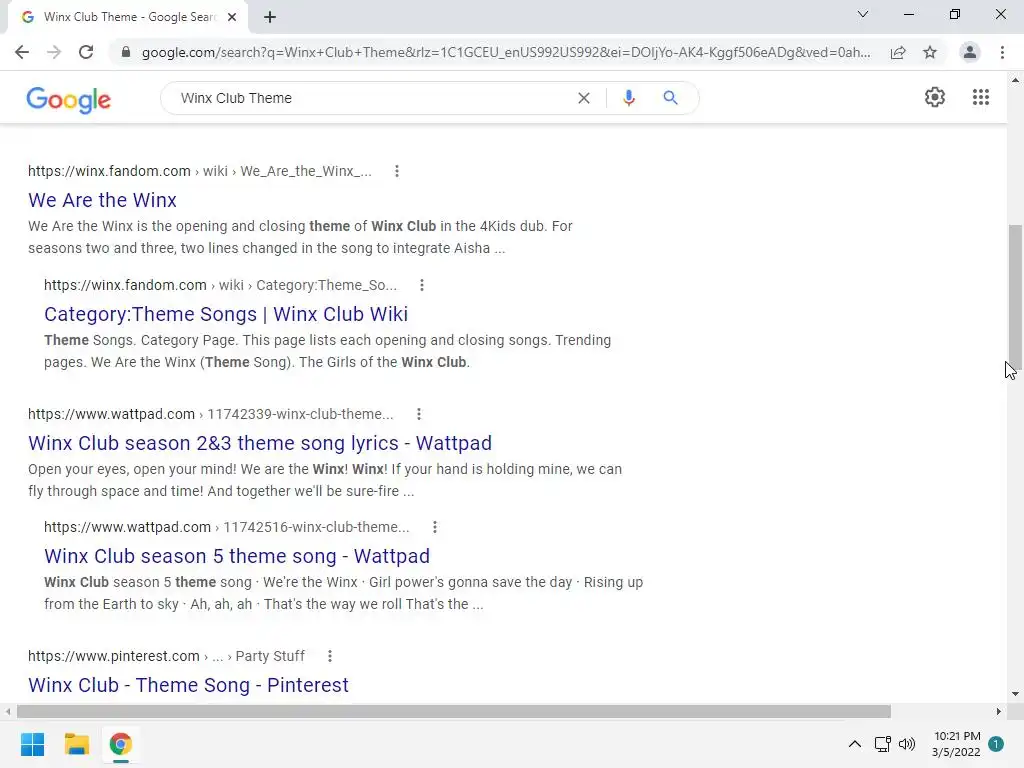This screenshot has width=1024, height=768.
Task: Click the browser forward arrow
Action: 54,52
